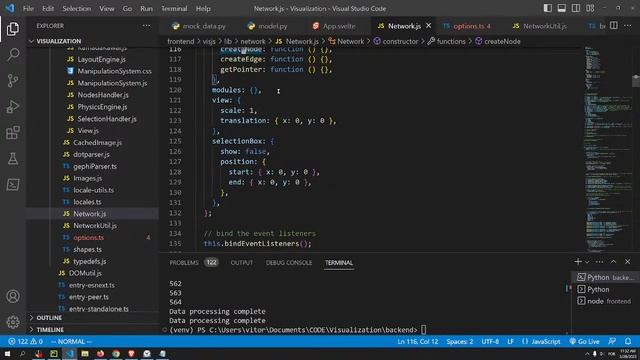Click Go Live in status bar

click(x=584, y=341)
